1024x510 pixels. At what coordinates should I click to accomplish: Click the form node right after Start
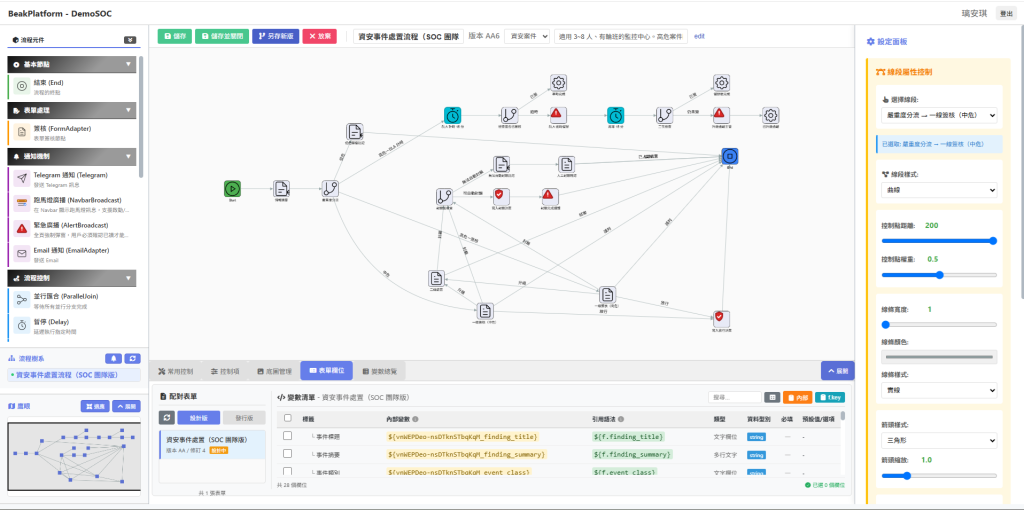[x=281, y=189]
